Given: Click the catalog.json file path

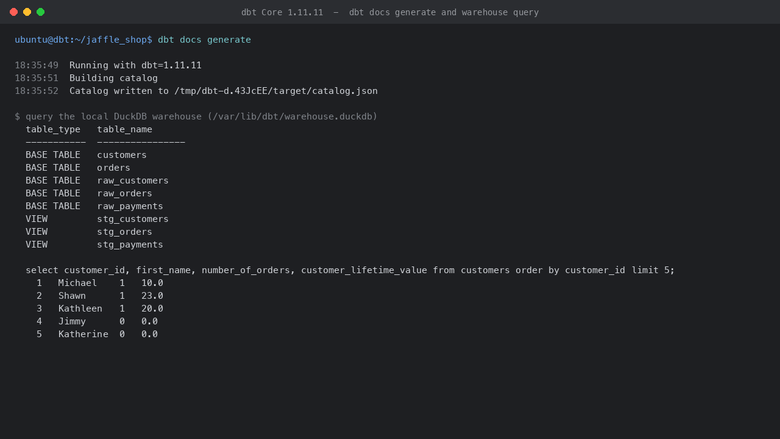Looking at the screenshot, I should pyautogui.click(x=276, y=91).
